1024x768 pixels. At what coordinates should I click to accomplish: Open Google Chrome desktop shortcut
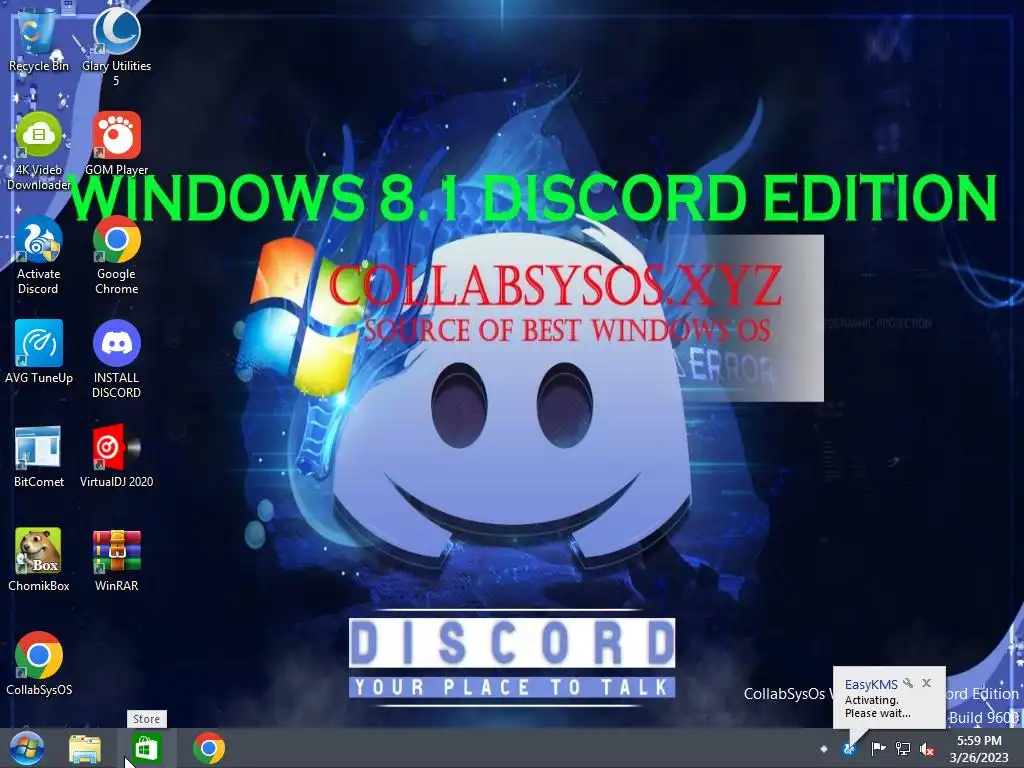116,255
